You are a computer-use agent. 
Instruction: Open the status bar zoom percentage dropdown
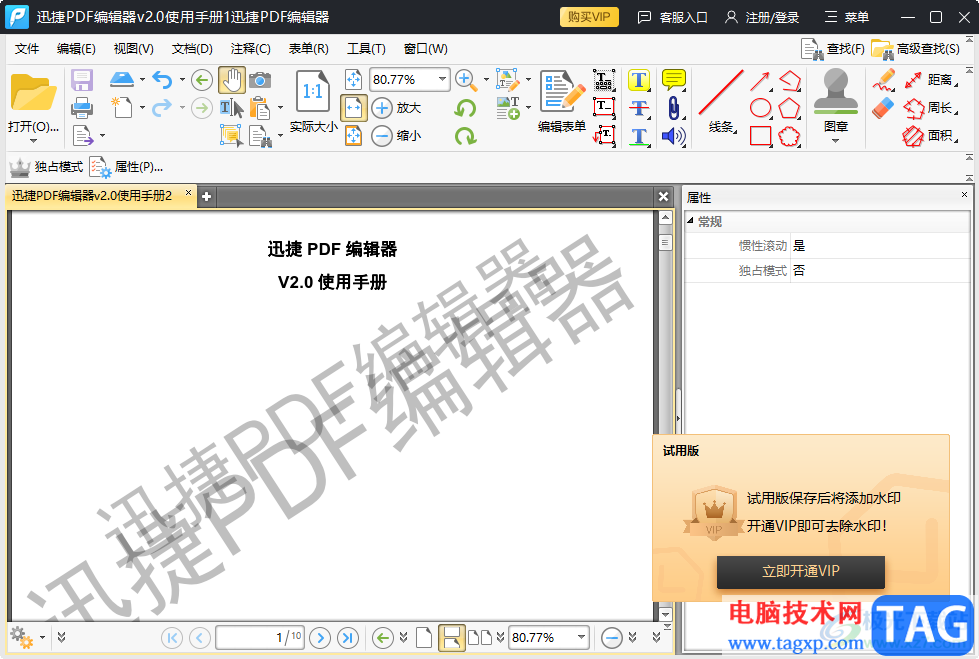pyautogui.click(x=581, y=638)
